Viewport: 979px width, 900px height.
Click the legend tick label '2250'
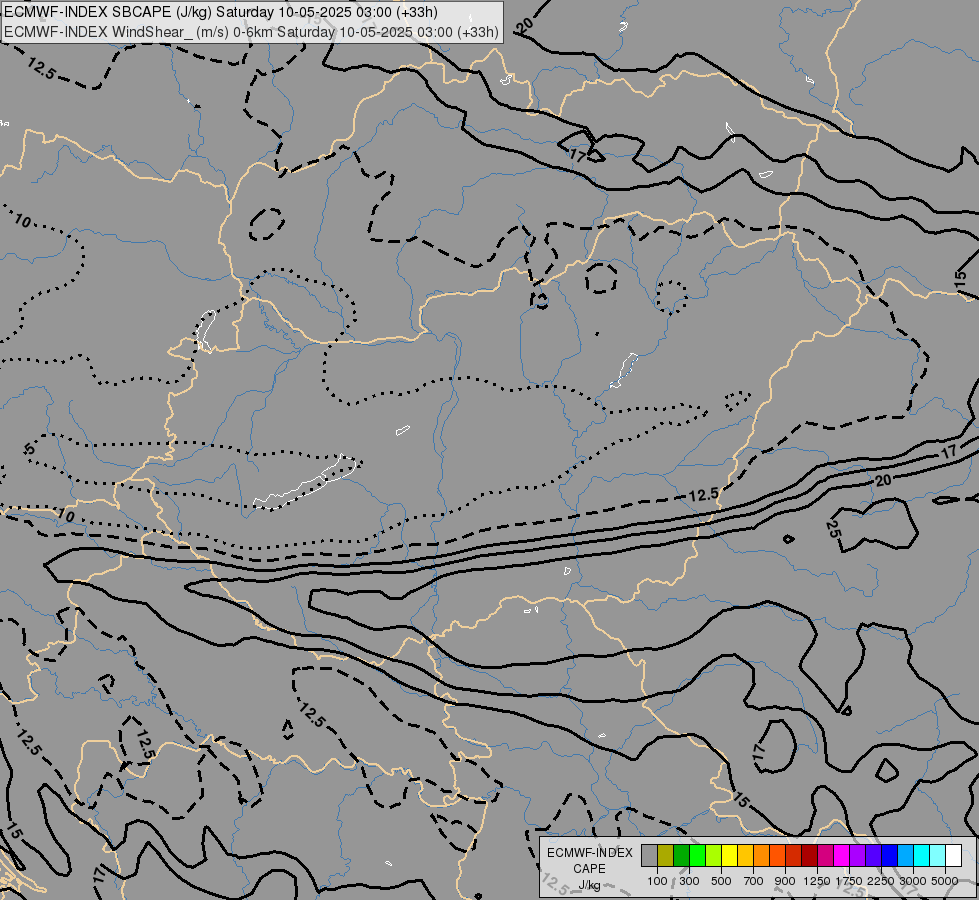[881, 881]
